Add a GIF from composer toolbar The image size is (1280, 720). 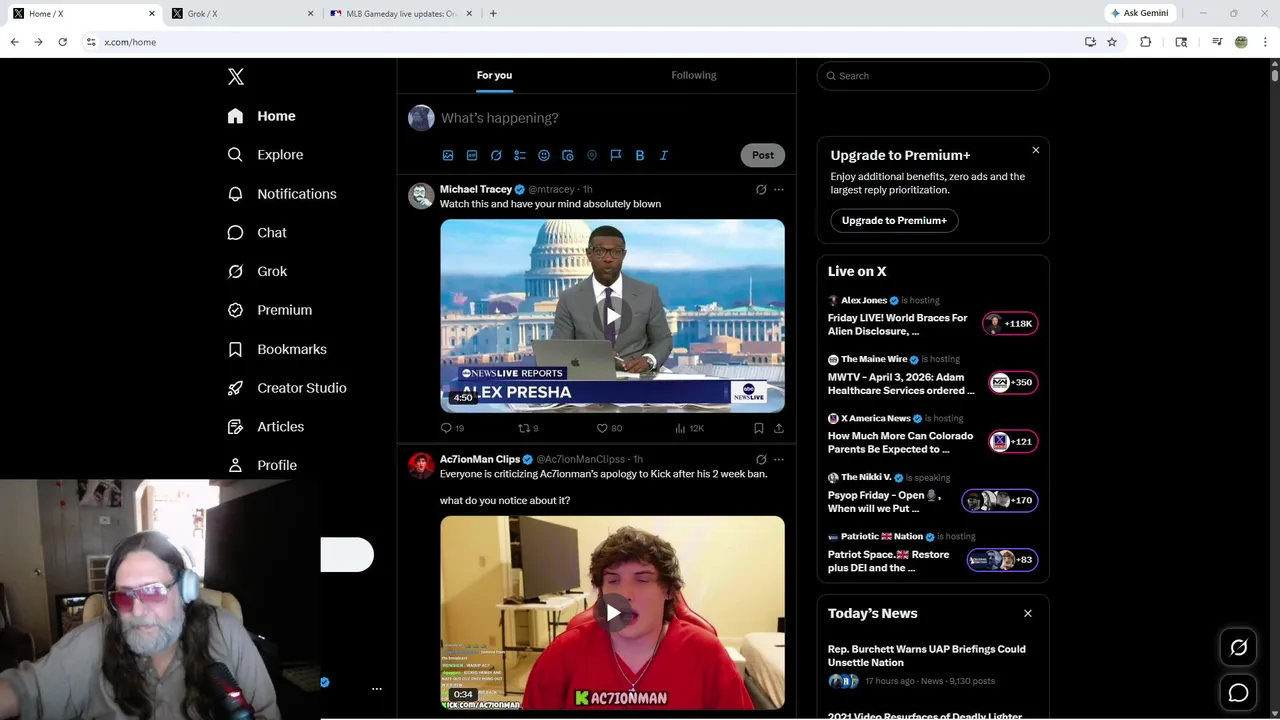[472, 155]
